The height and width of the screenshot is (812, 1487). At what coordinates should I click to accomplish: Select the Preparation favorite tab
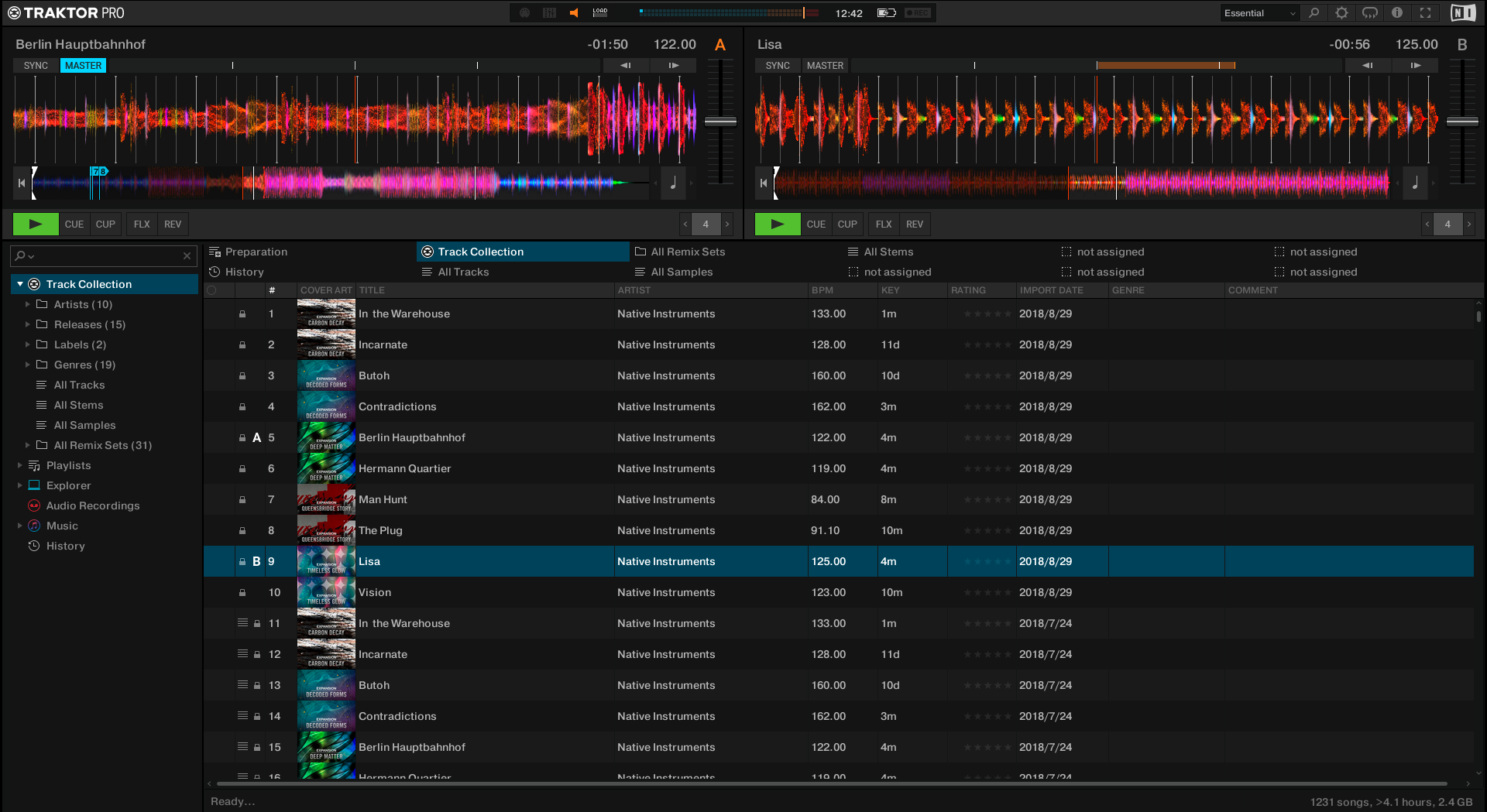(x=256, y=252)
